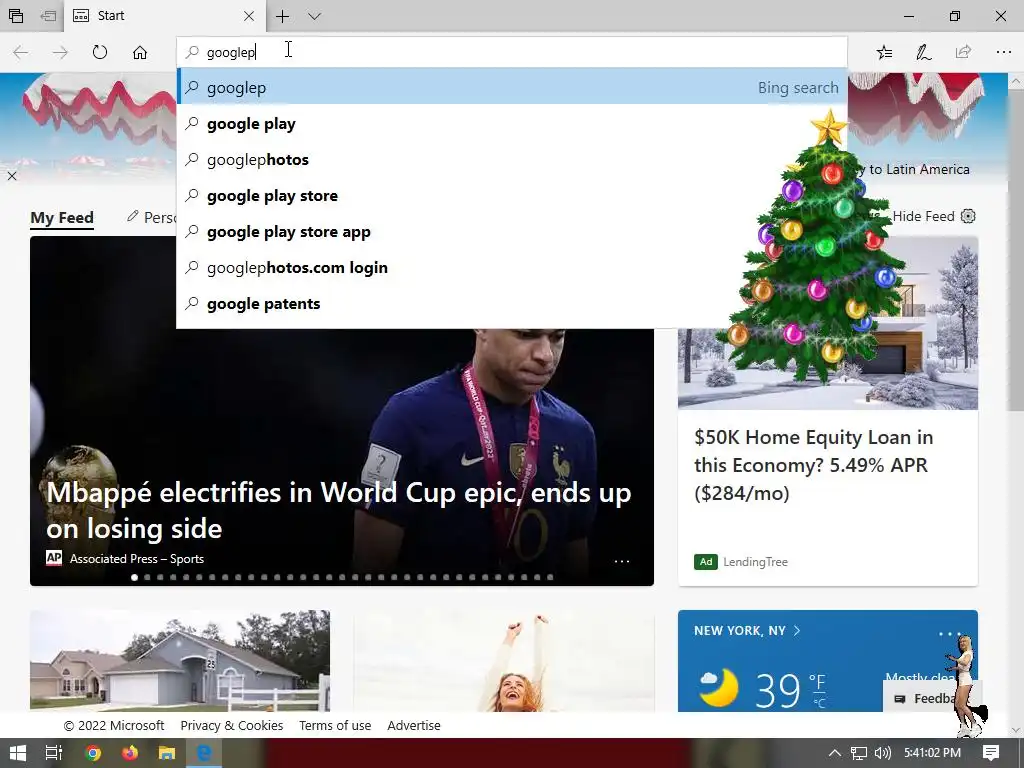This screenshot has width=1024, height=768.
Task: Click the Hide Feed link
Action: (x=923, y=216)
